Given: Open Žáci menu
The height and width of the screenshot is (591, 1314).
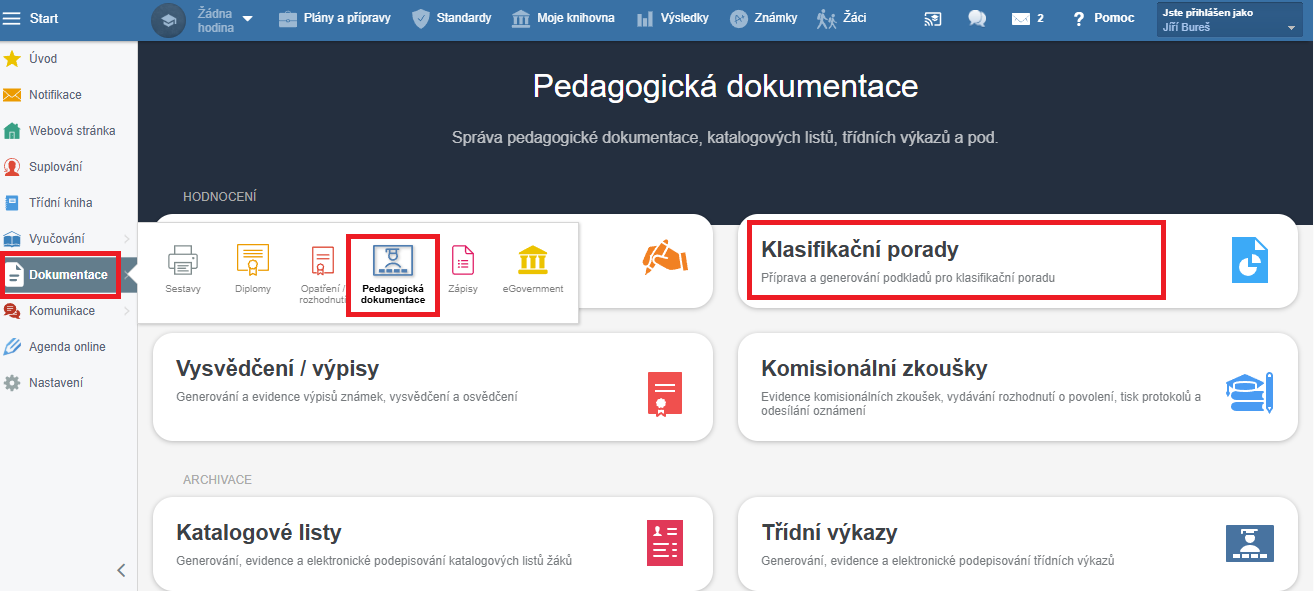Looking at the screenshot, I should pyautogui.click(x=841, y=18).
